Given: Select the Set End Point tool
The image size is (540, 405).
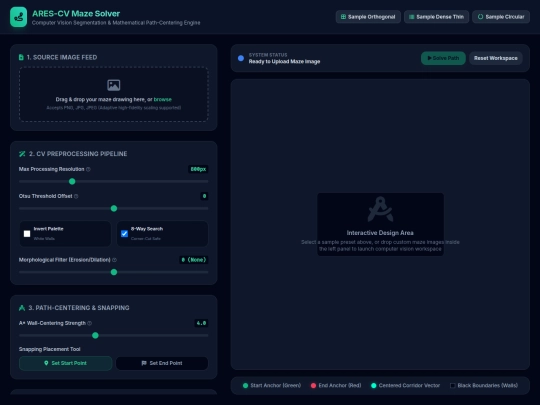Looking at the screenshot, I should [162, 363].
